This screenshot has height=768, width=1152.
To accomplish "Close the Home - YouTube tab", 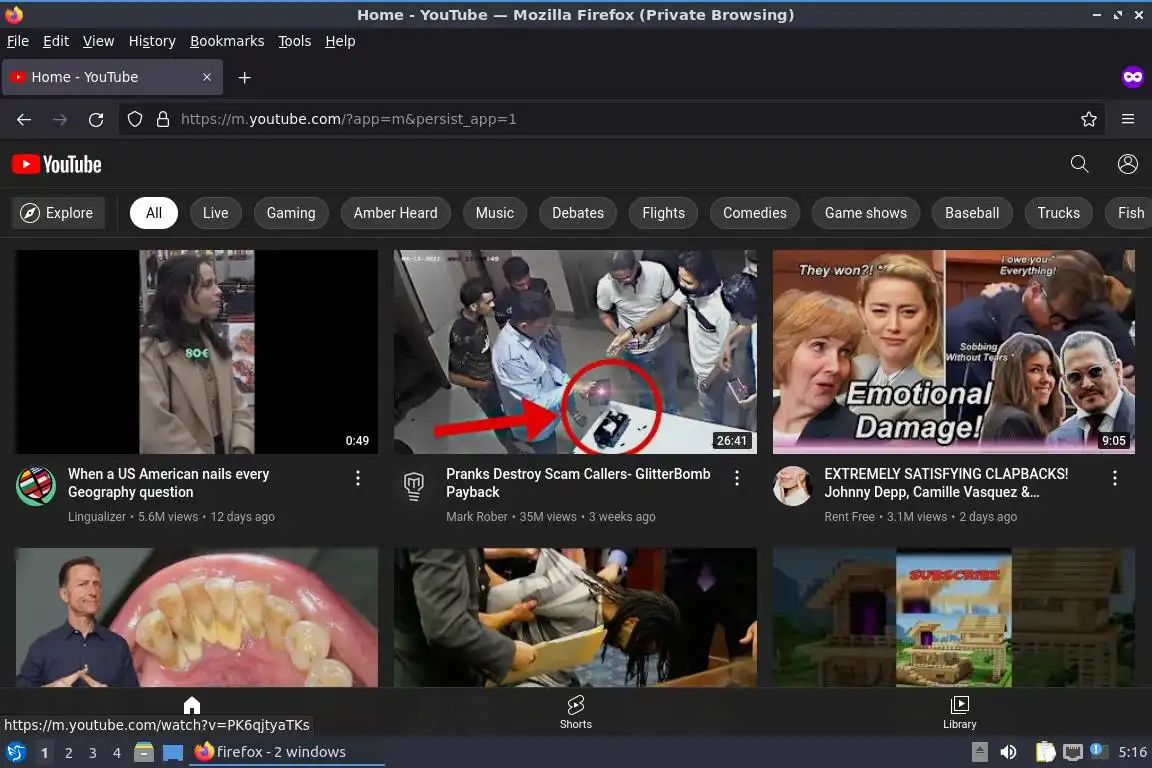I will pyautogui.click(x=207, y=77).
